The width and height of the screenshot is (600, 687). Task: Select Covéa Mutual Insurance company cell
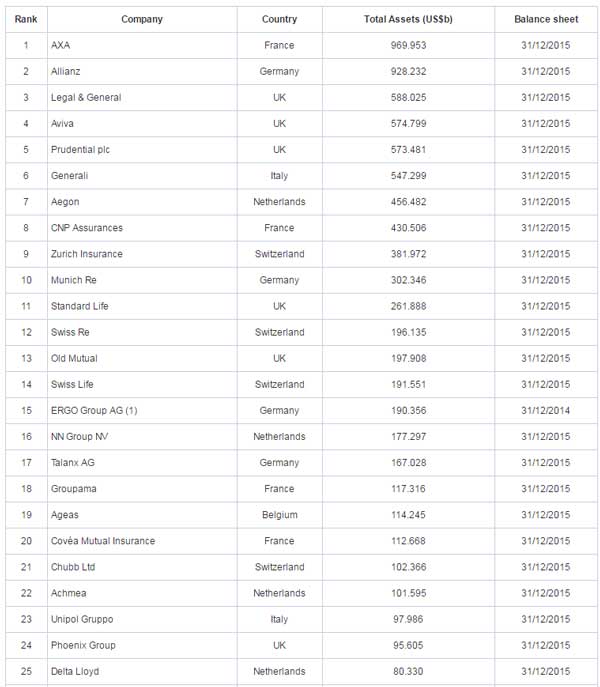point(103,541)
